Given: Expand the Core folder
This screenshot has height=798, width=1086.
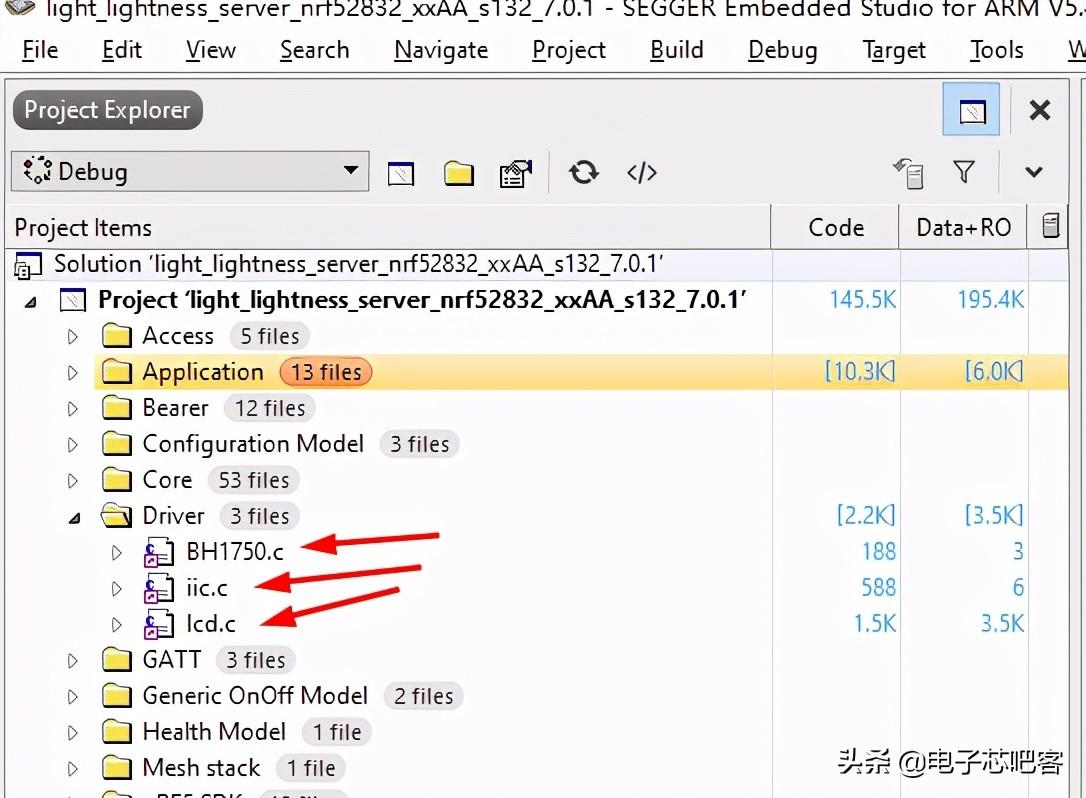Looking at the screenshot, I should pos(73,481).
